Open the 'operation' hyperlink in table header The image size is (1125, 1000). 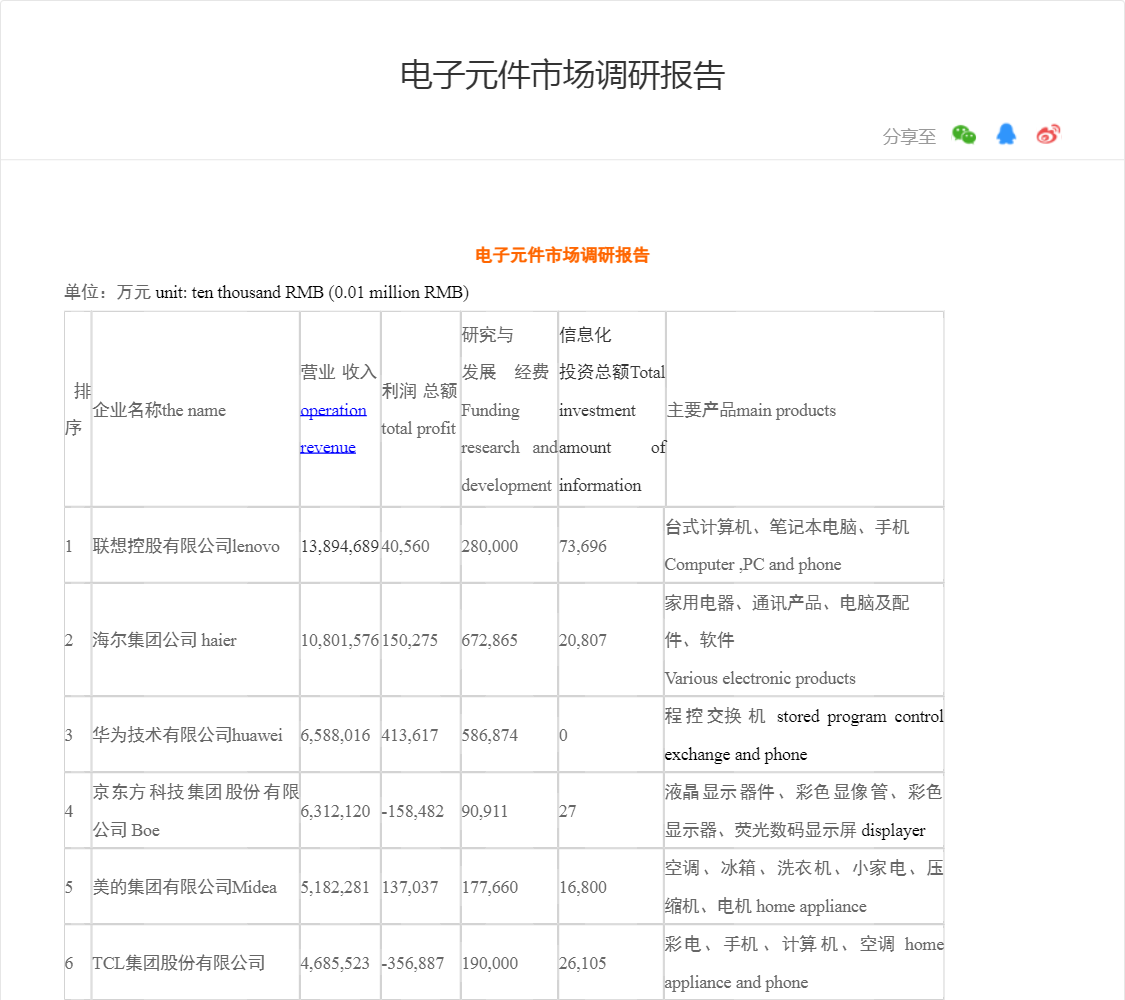point(333,410)
